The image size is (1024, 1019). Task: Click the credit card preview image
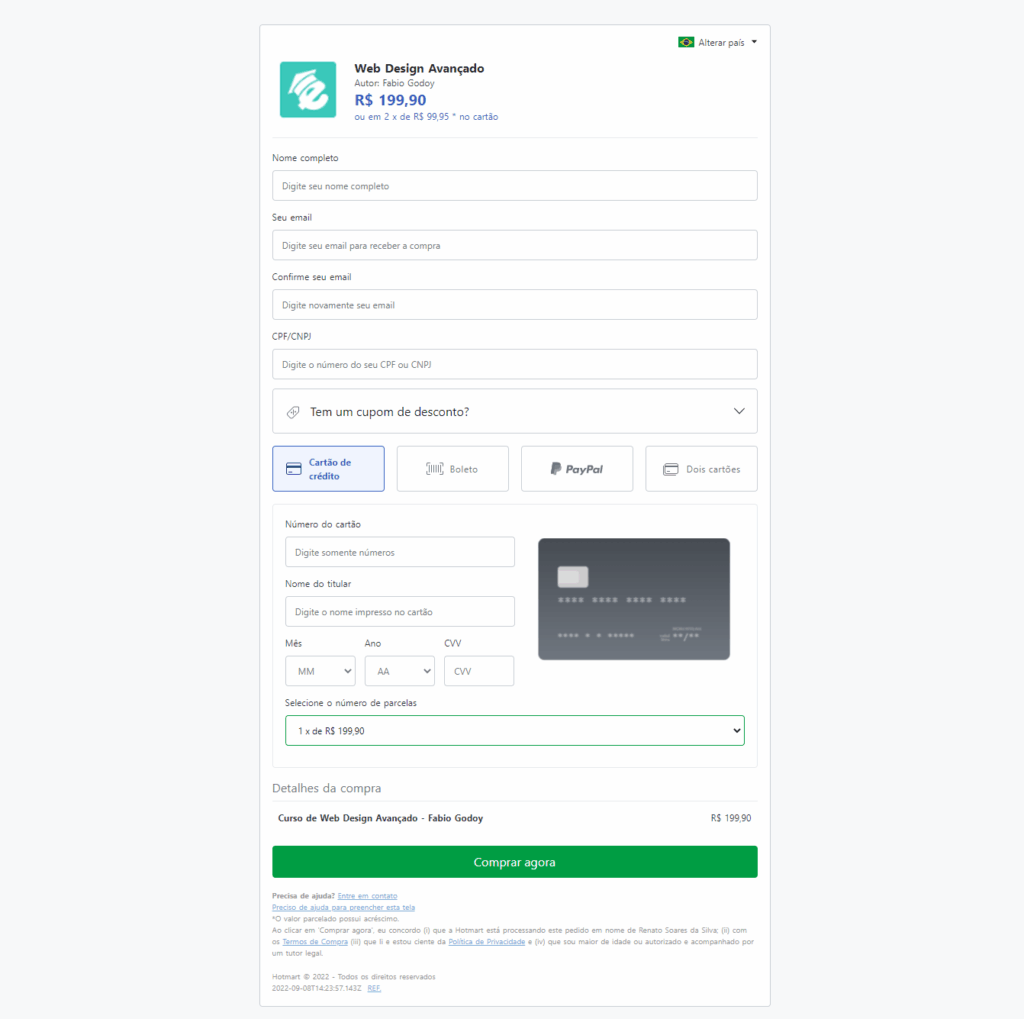coord(634,599)
